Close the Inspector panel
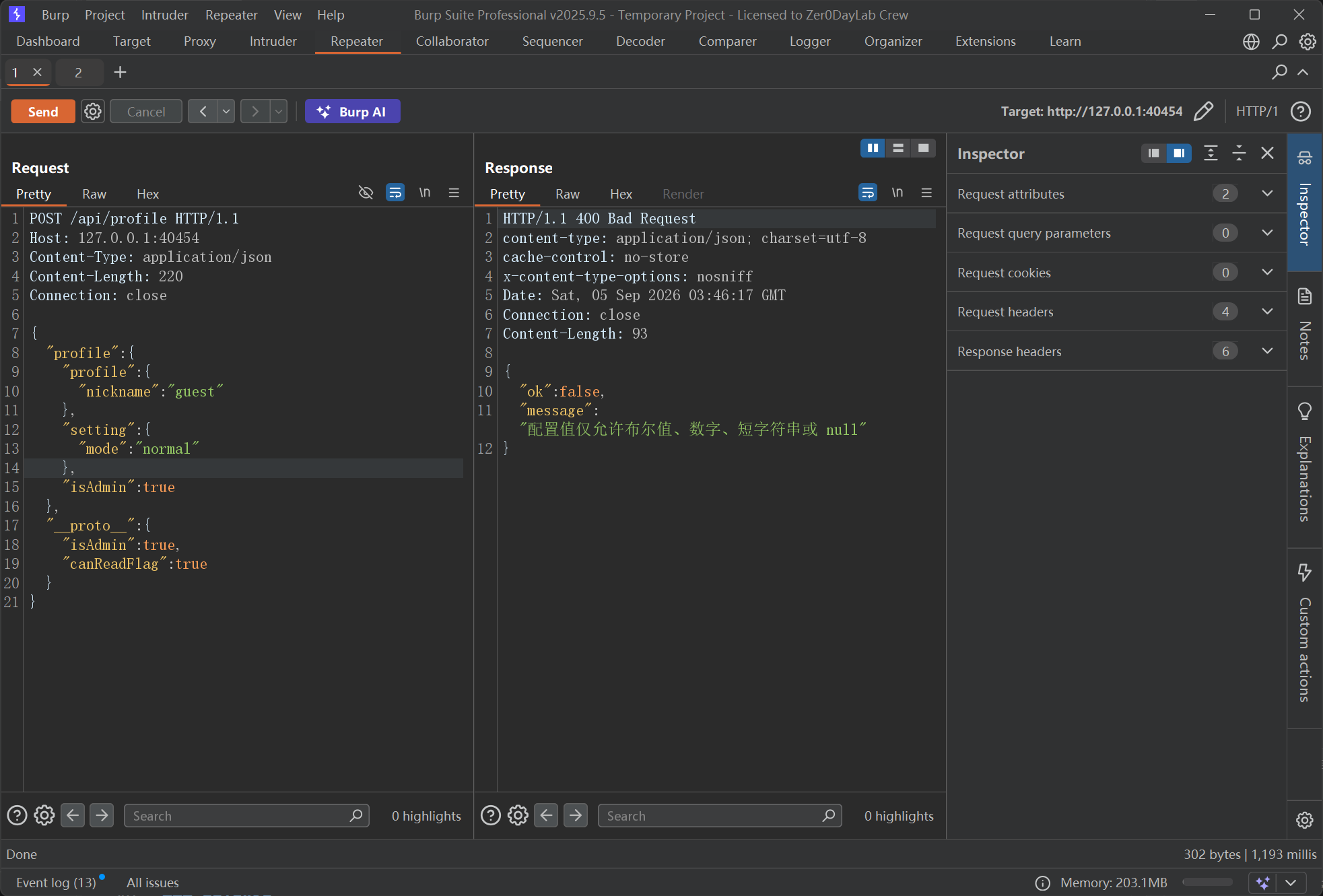The image size is (1323, 896). (1267, 153)
